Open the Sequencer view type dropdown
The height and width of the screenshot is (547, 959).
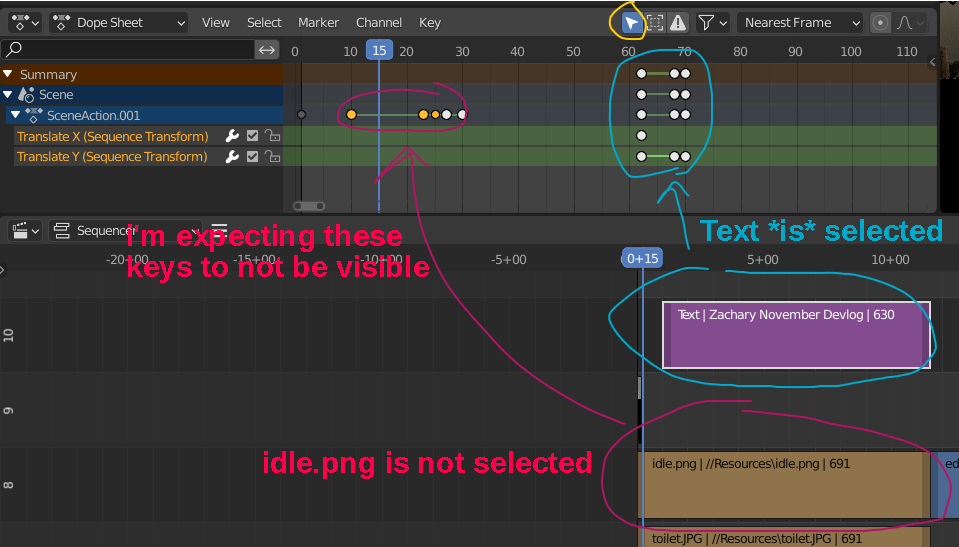point(125,231)
